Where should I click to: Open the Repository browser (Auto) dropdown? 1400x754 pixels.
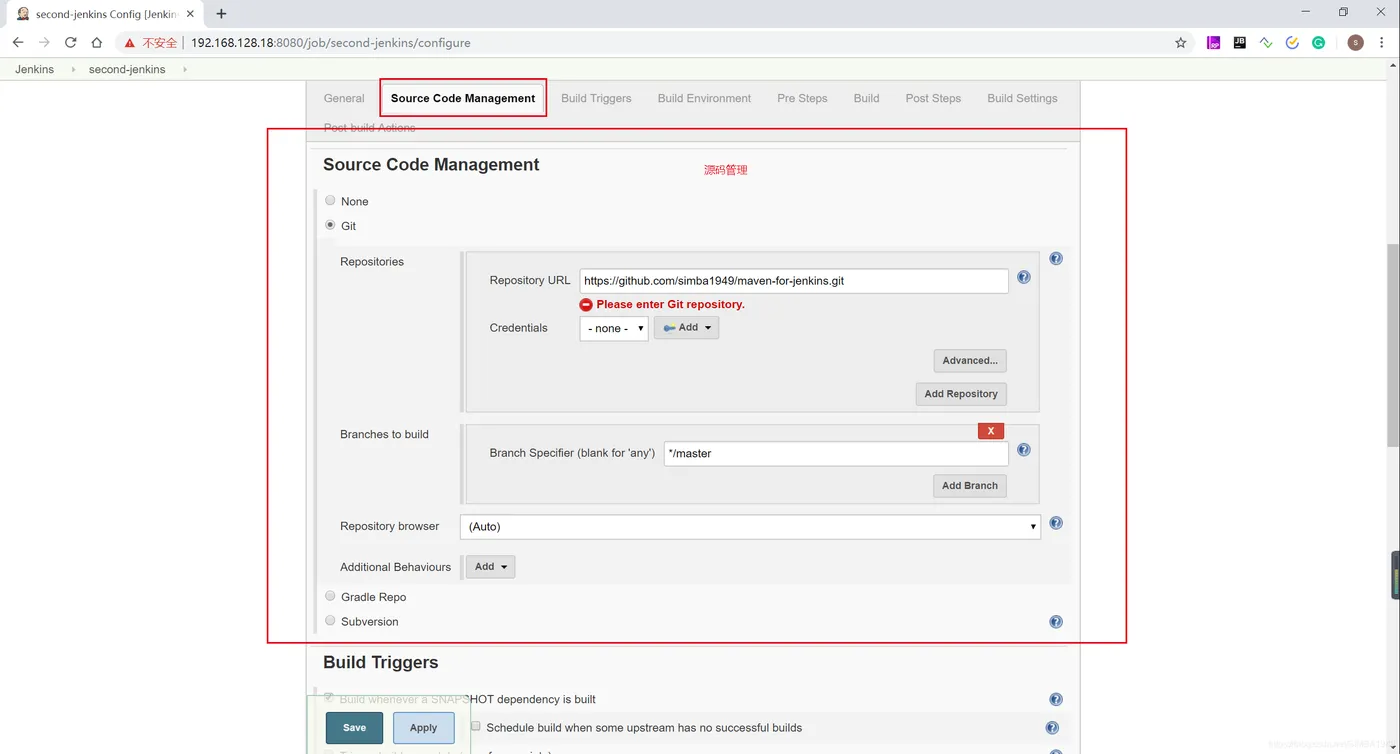coord(750,526)
